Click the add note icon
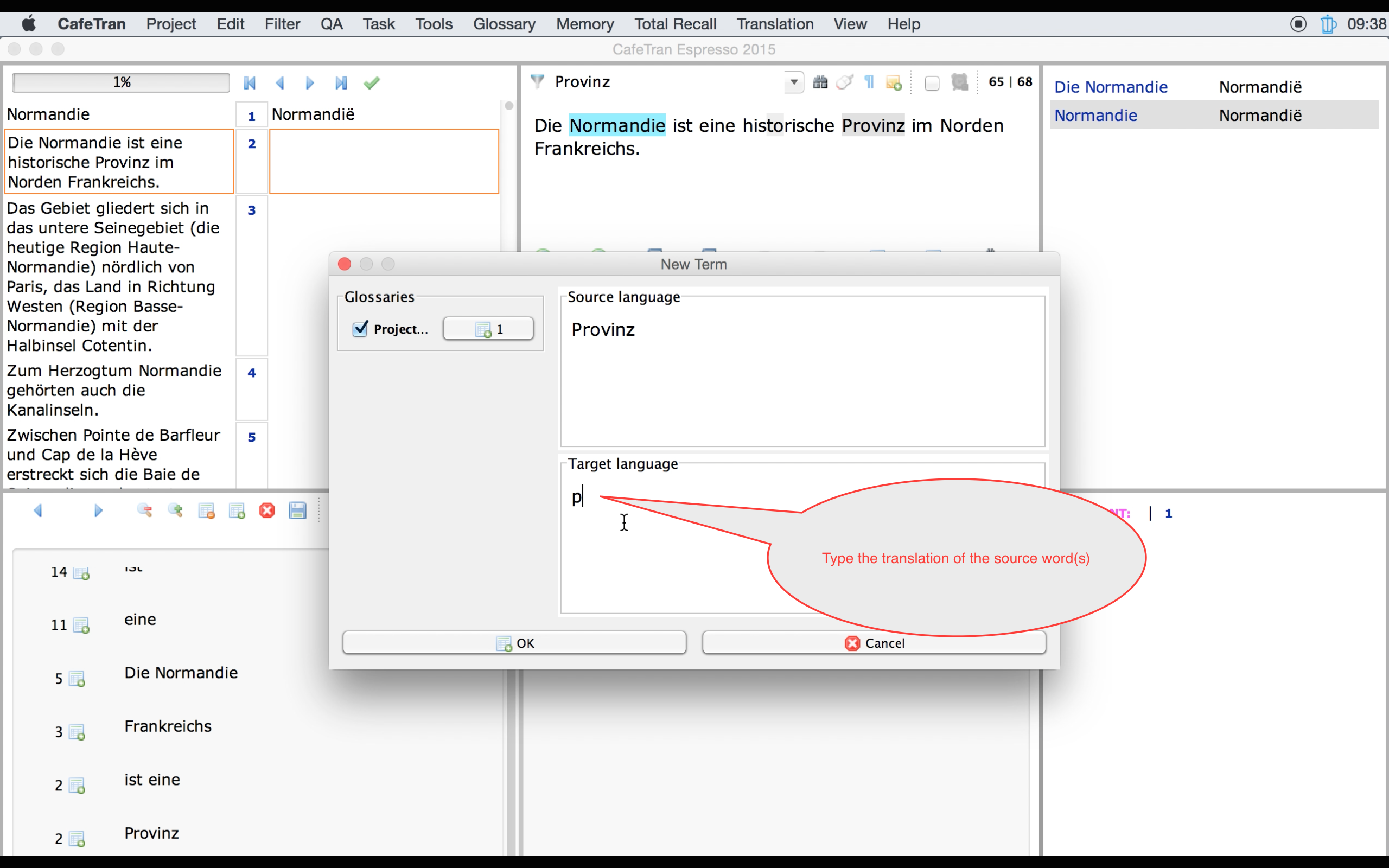The image size is (1389, 868). click(894, 82)
